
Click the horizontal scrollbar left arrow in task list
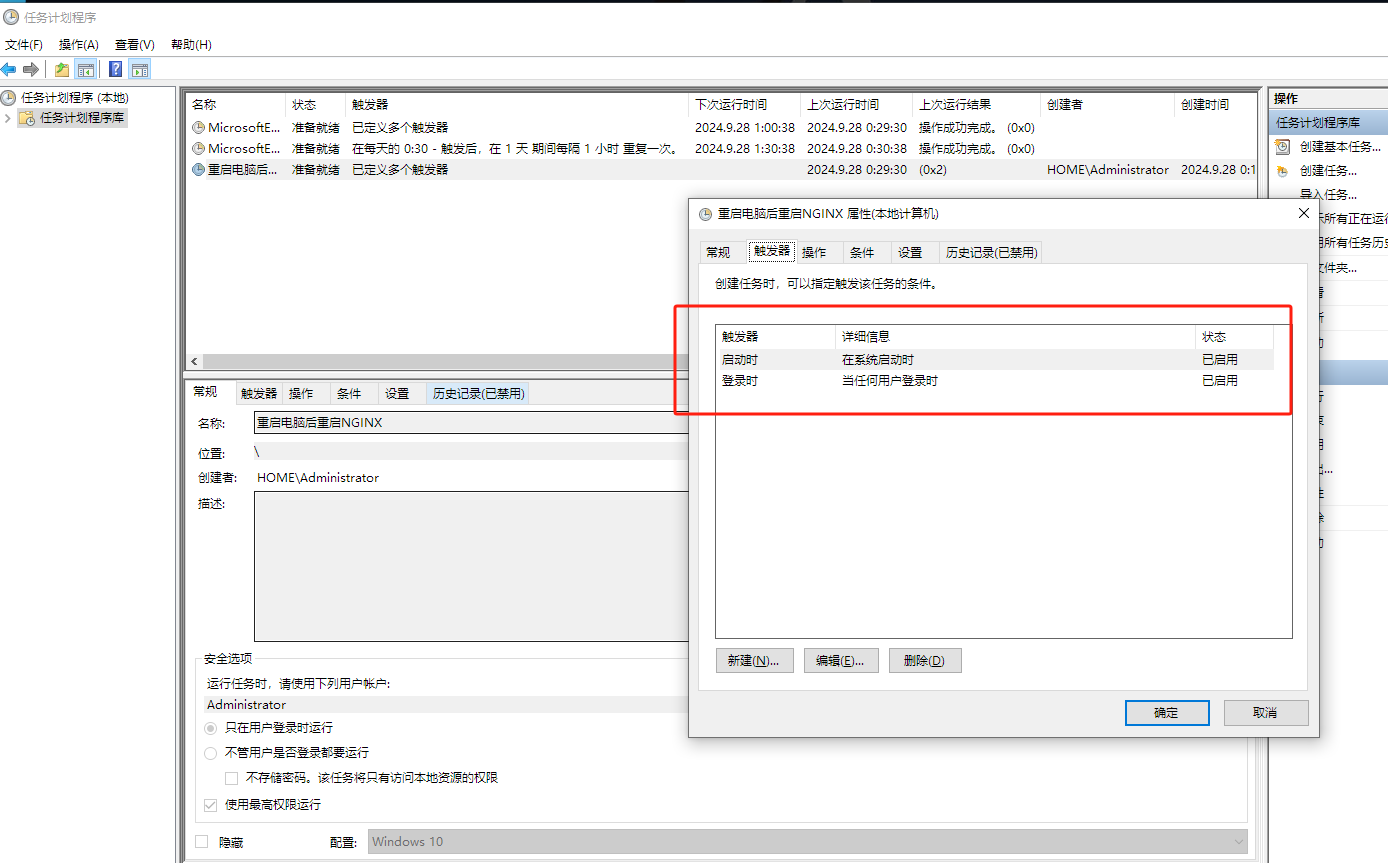pyautogui.click(x=195, y=361)
